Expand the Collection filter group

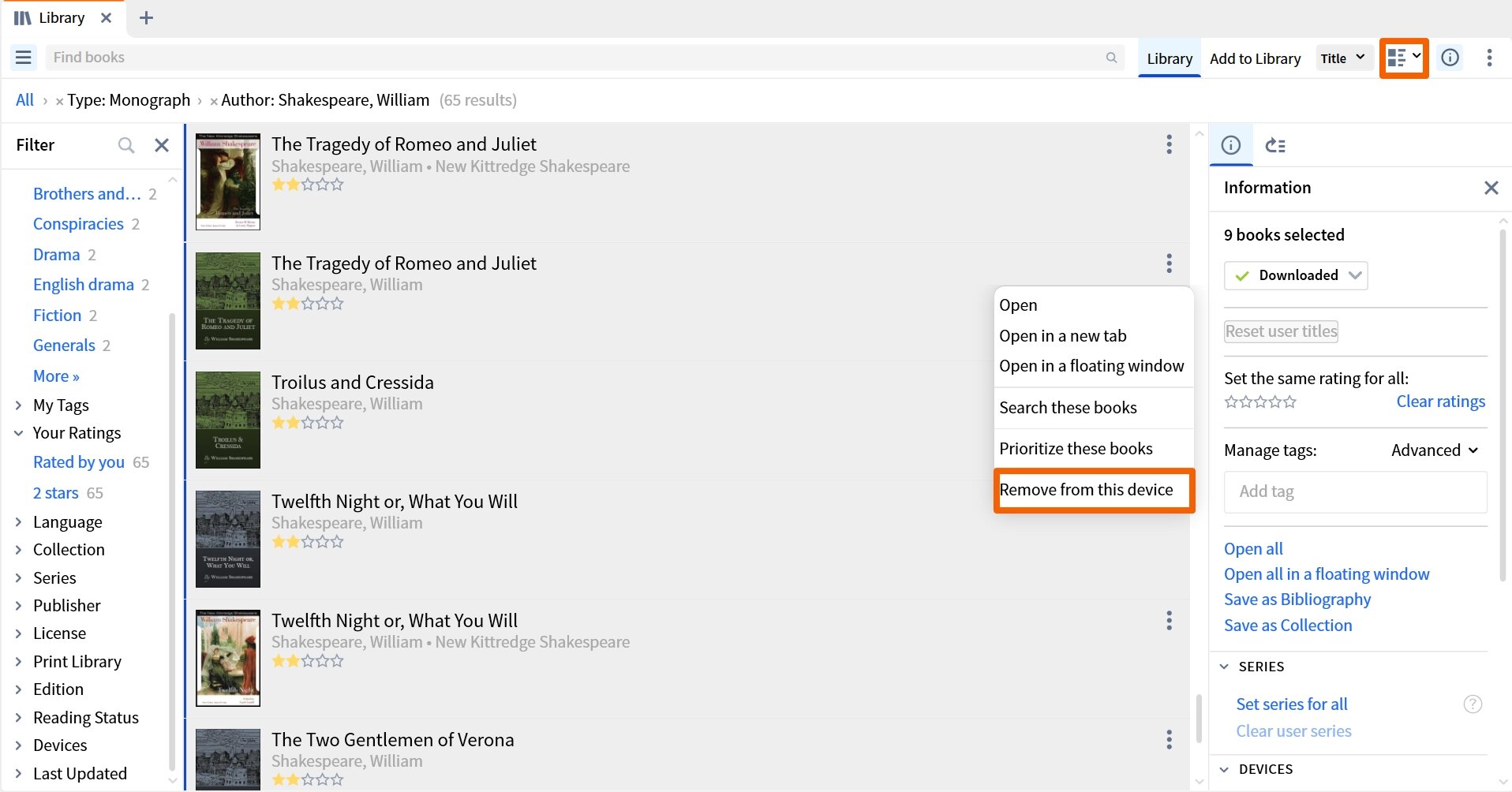[18, 550]
